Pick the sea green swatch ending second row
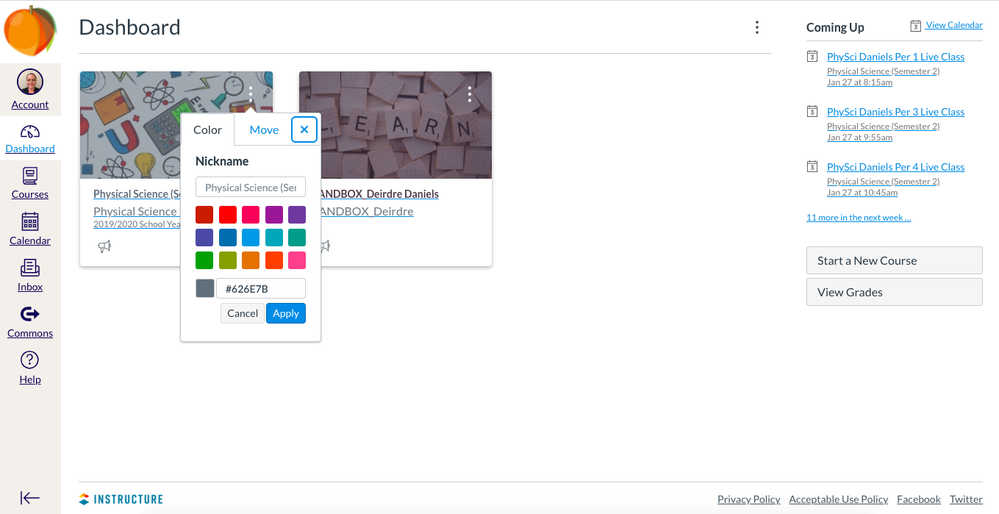Image resolution: width=999 pixels, height=514 pixels. tap(297, 238)
